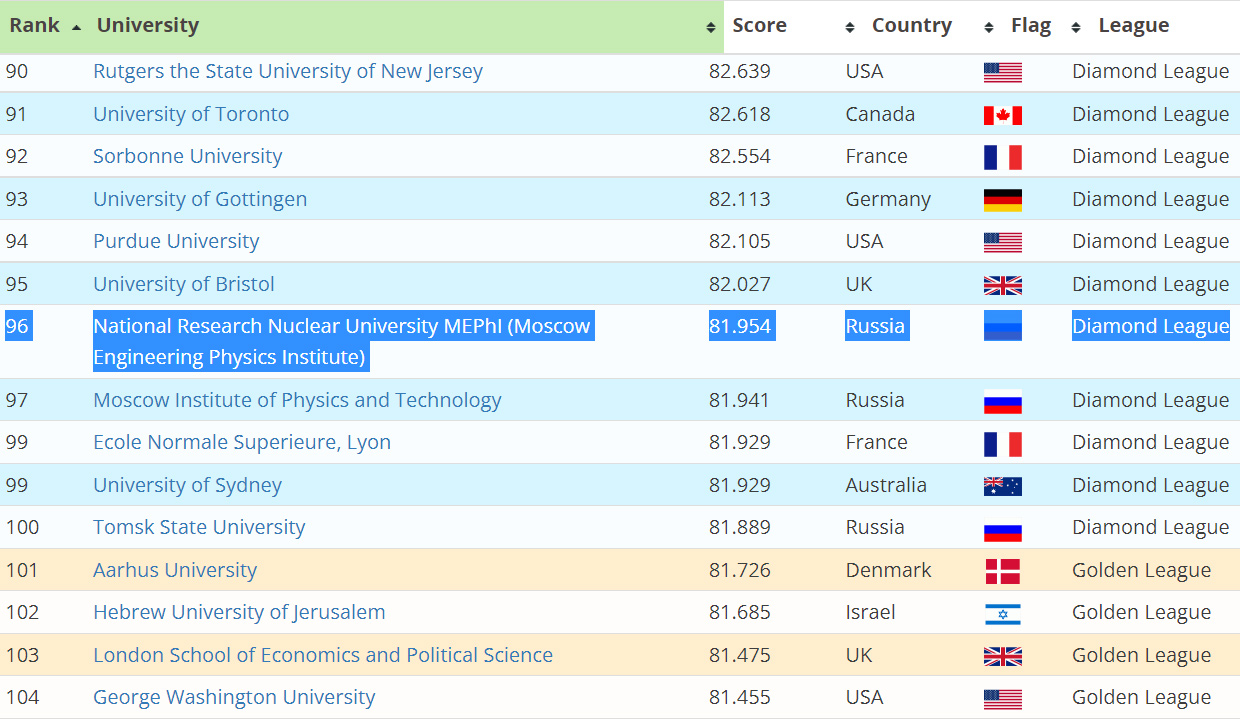The width and height of the screenshot is (1240, 719).
Task: Sort the table by the Rank column
Action: 45,26
